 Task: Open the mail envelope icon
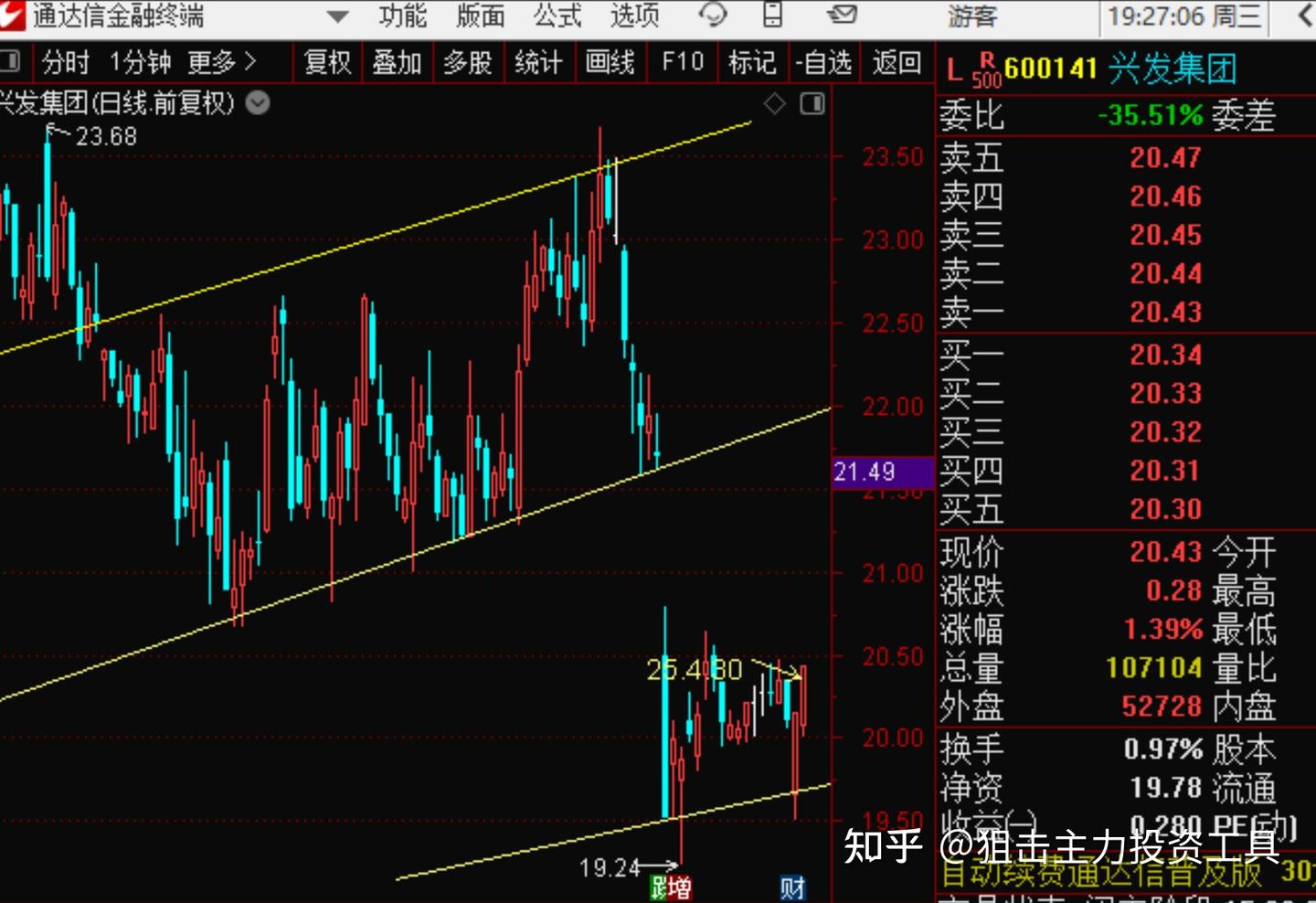pyautogui.click(x=841, y=15)
